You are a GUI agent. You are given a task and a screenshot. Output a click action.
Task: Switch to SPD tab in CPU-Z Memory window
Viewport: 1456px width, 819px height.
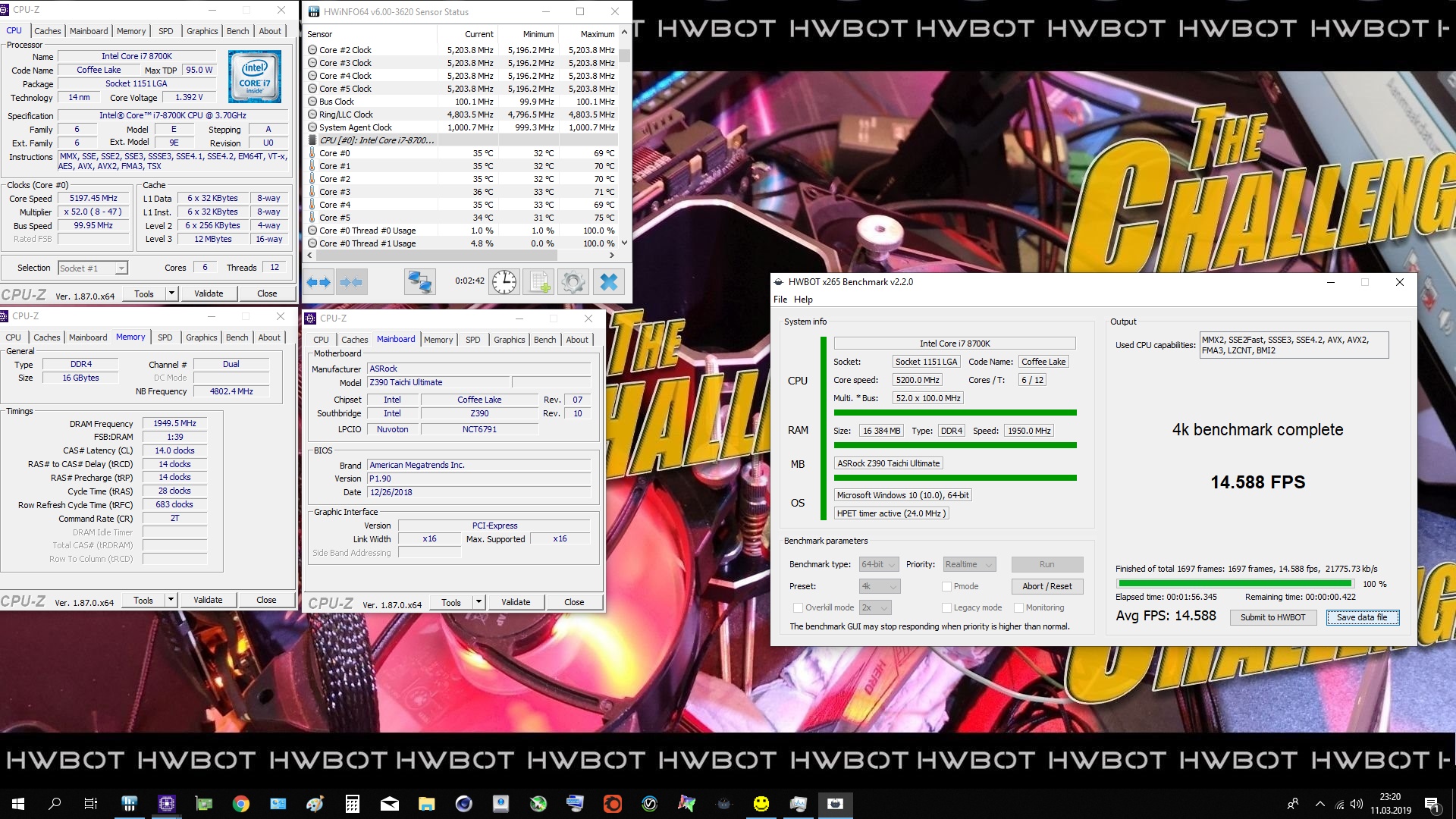click(x=165, y=337)
